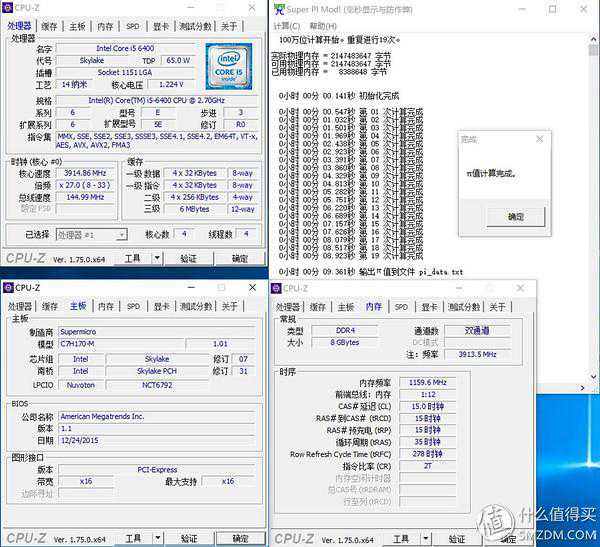The image size is (600, 547).
Task: Click the Super PI vertical scrollbar
Action: tap(595, 150)
